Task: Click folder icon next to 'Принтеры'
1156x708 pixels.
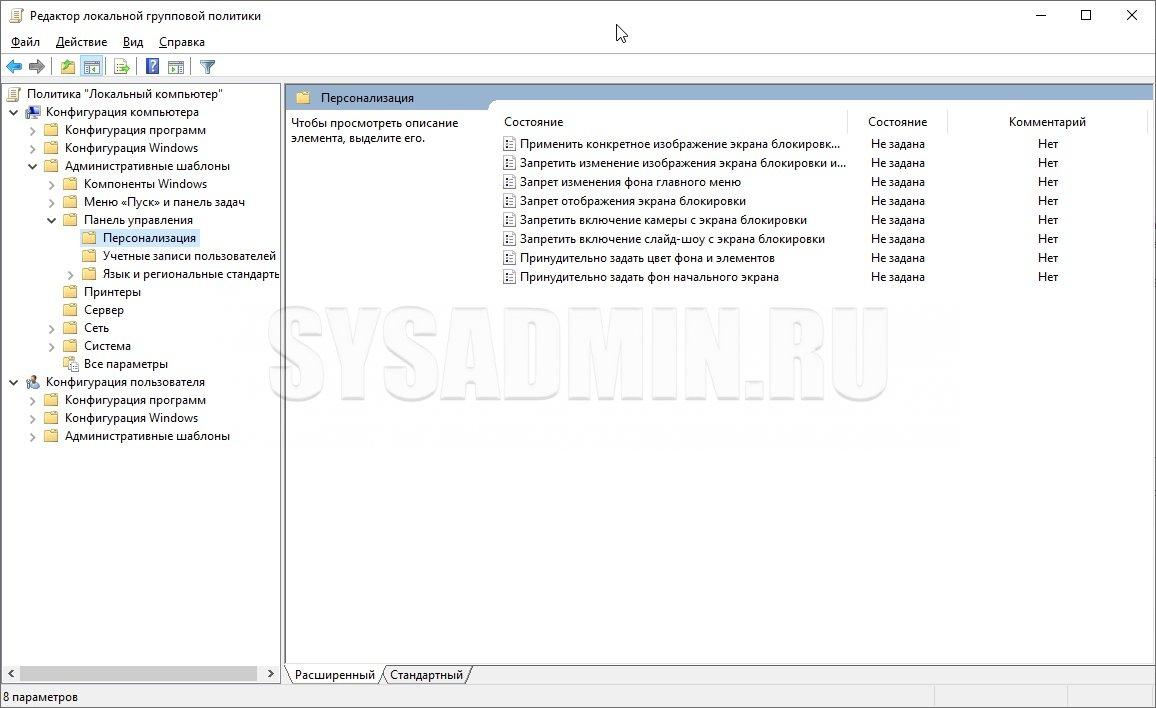Action: [70, 292]
